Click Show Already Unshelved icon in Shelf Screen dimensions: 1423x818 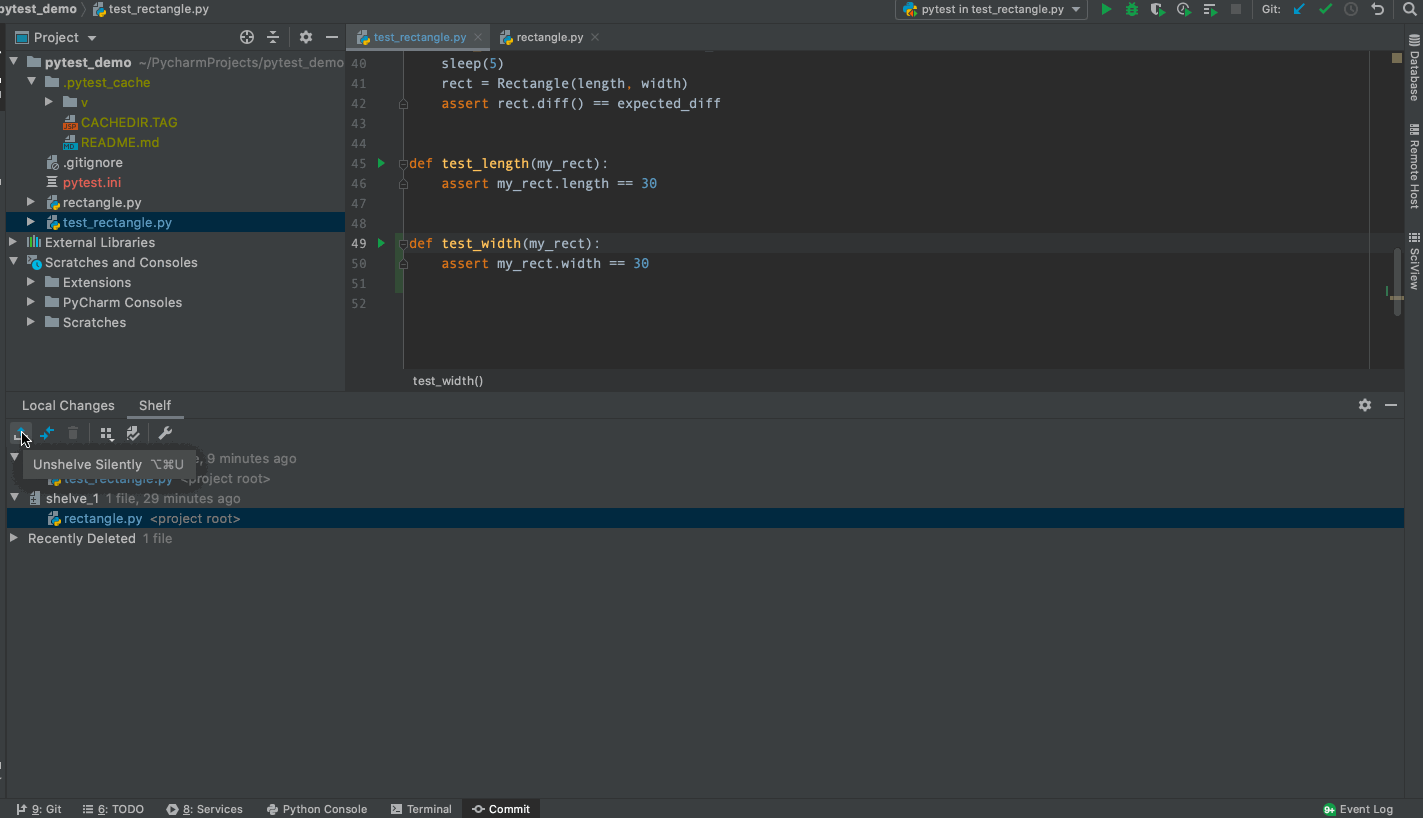133,433
